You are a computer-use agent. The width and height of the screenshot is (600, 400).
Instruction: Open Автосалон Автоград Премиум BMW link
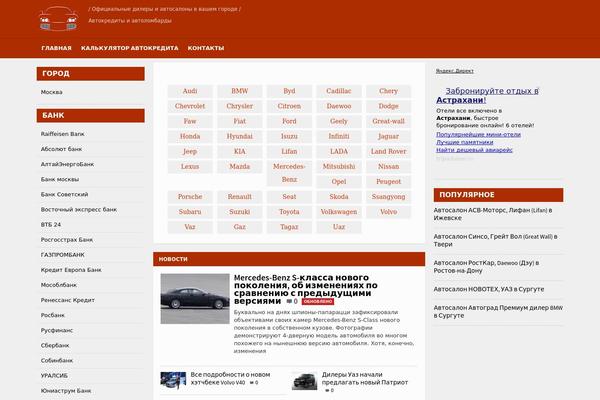coord(498,312)
